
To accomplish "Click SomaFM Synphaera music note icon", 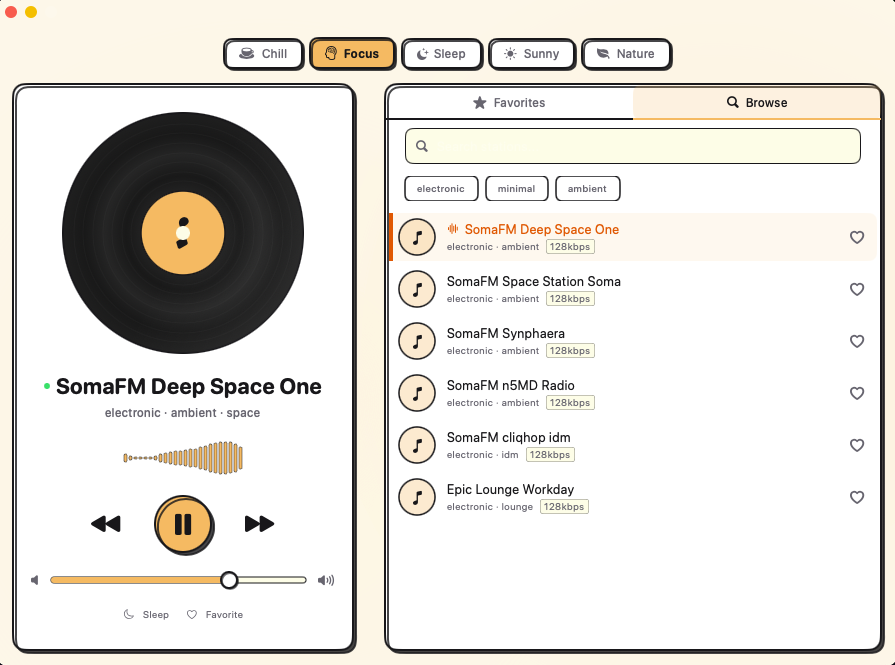I will [417, 341].
